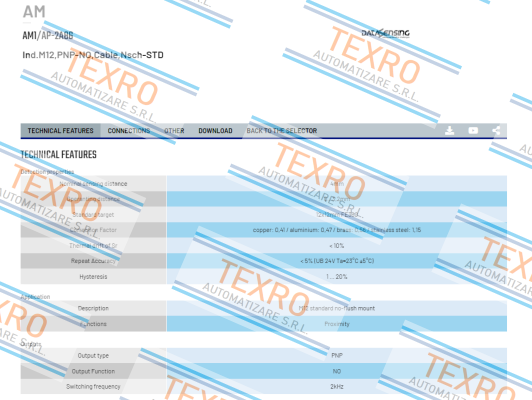This screenshot has height=400, width=532.
Task: Click the Ind.M12,PNP-NO,Cable,Nsch-STD description
Action: point(93,55)
